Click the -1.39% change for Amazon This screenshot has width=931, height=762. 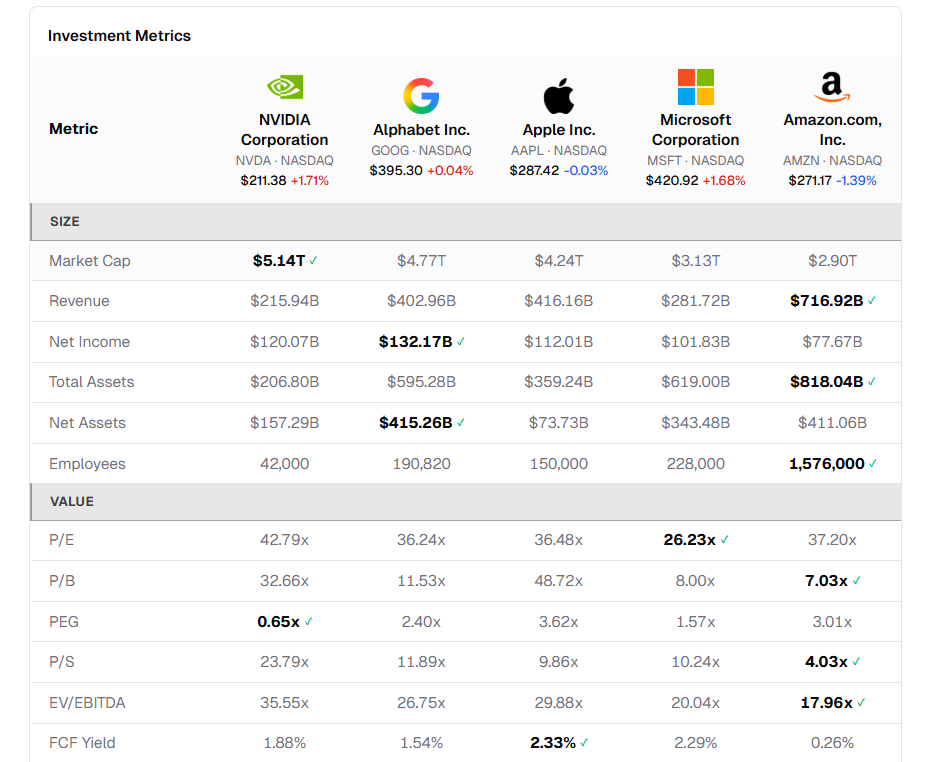tap(856, 181)
